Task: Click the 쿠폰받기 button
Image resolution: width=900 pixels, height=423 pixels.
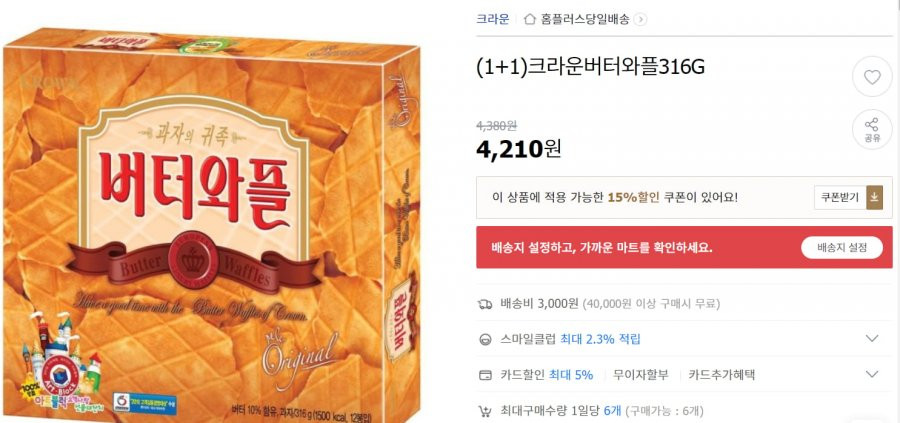Action: pyautogui.click(x=840, y=197)
